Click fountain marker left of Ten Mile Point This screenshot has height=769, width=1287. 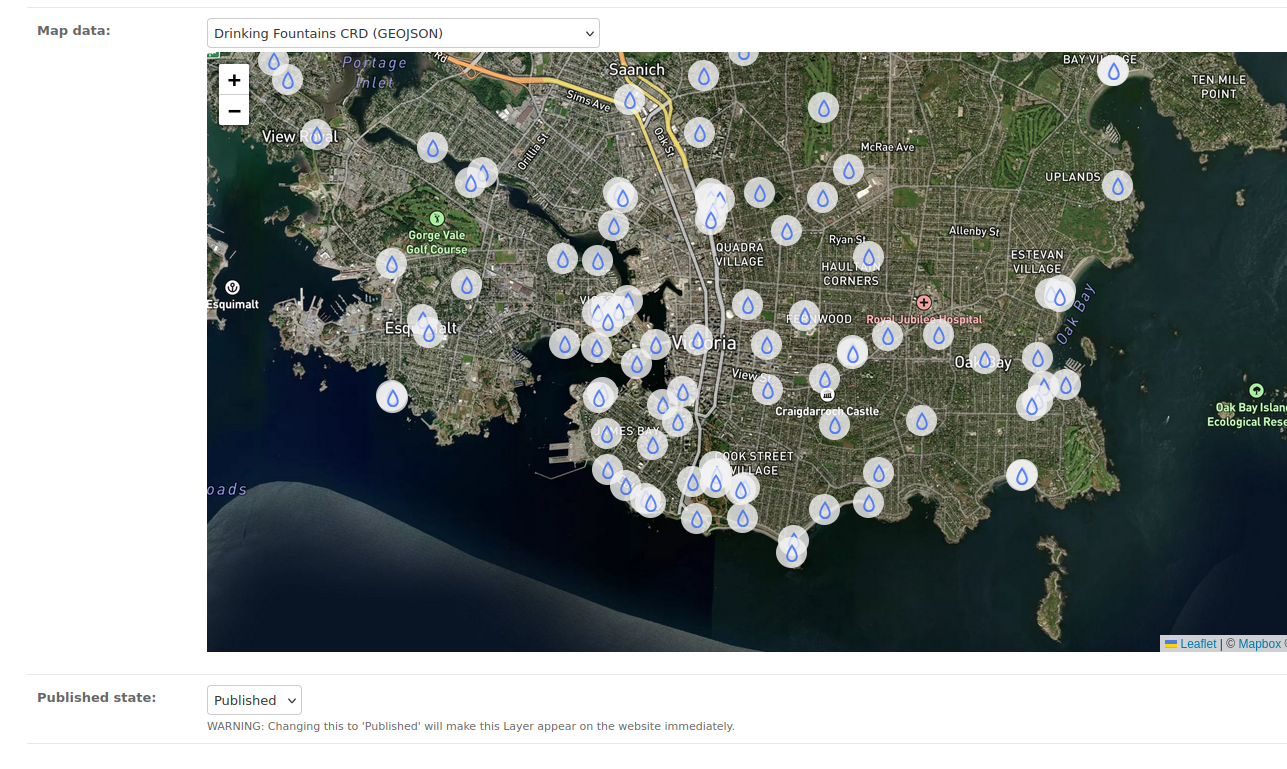[x=1113, y=71]
